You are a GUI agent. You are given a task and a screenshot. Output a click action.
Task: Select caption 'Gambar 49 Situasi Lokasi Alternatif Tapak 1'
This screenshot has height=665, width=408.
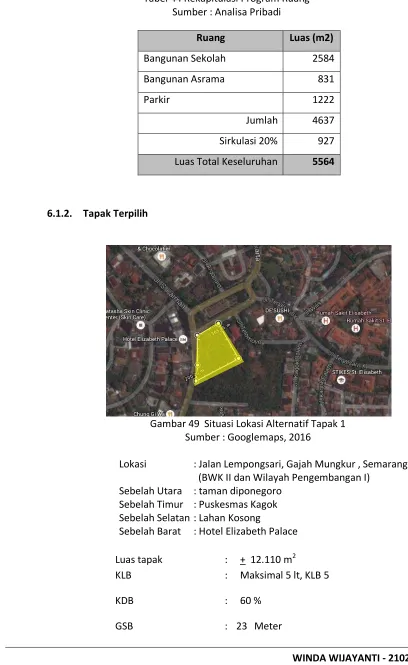click(247, 424)
